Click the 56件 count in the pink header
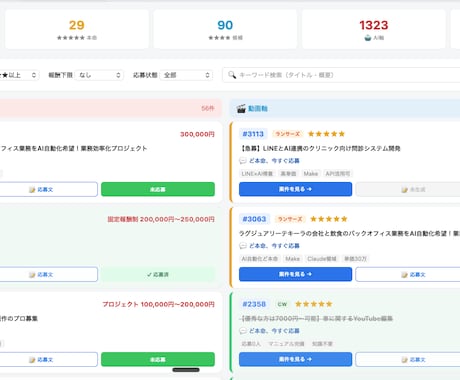The image size is (460, 380). pyautogui.click(x=208, y=108)
